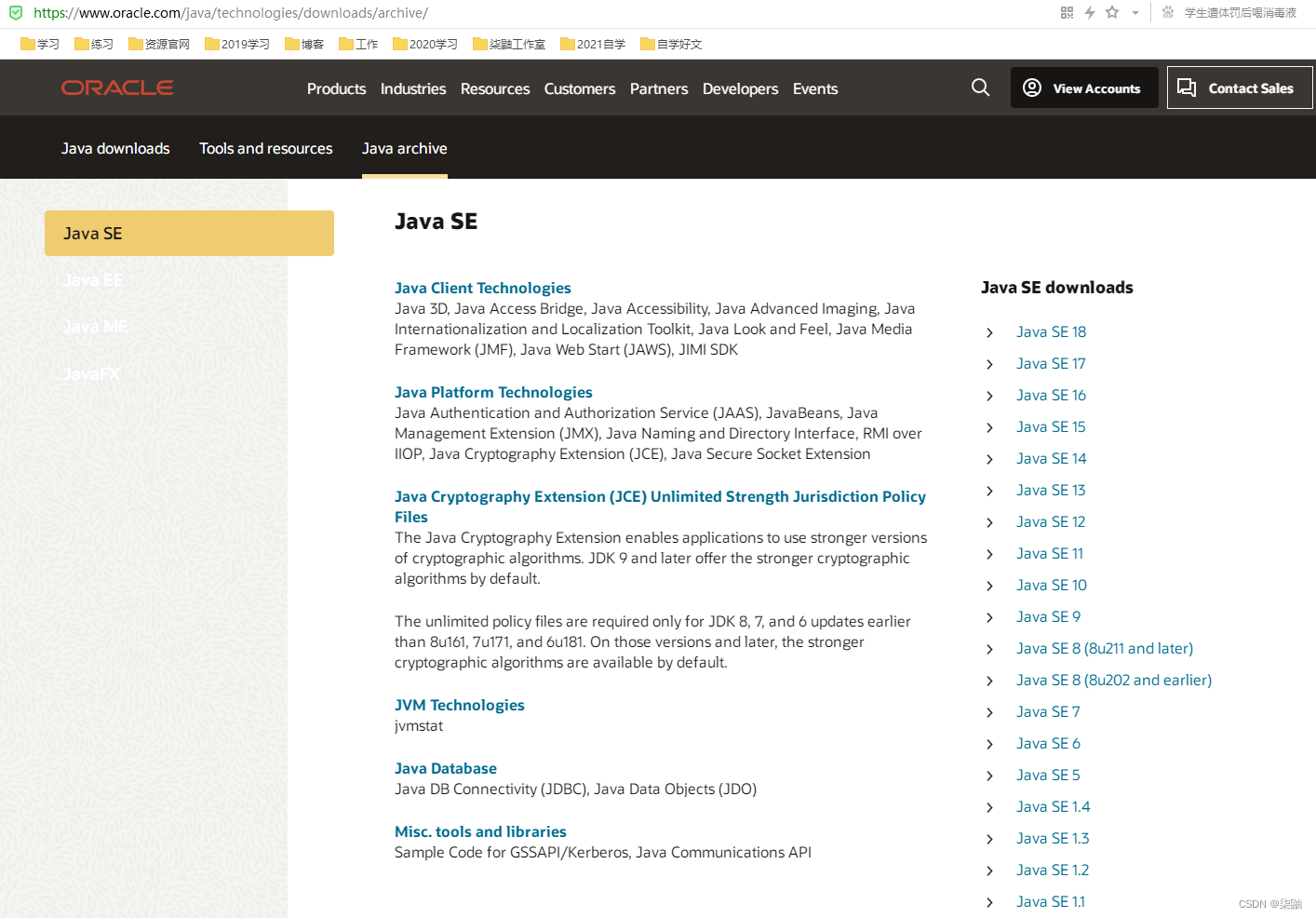This screenshot has height=918, width=1316.
Task: Open the 自学好文 bookmark folder
Action: click(x=671, y=44)
